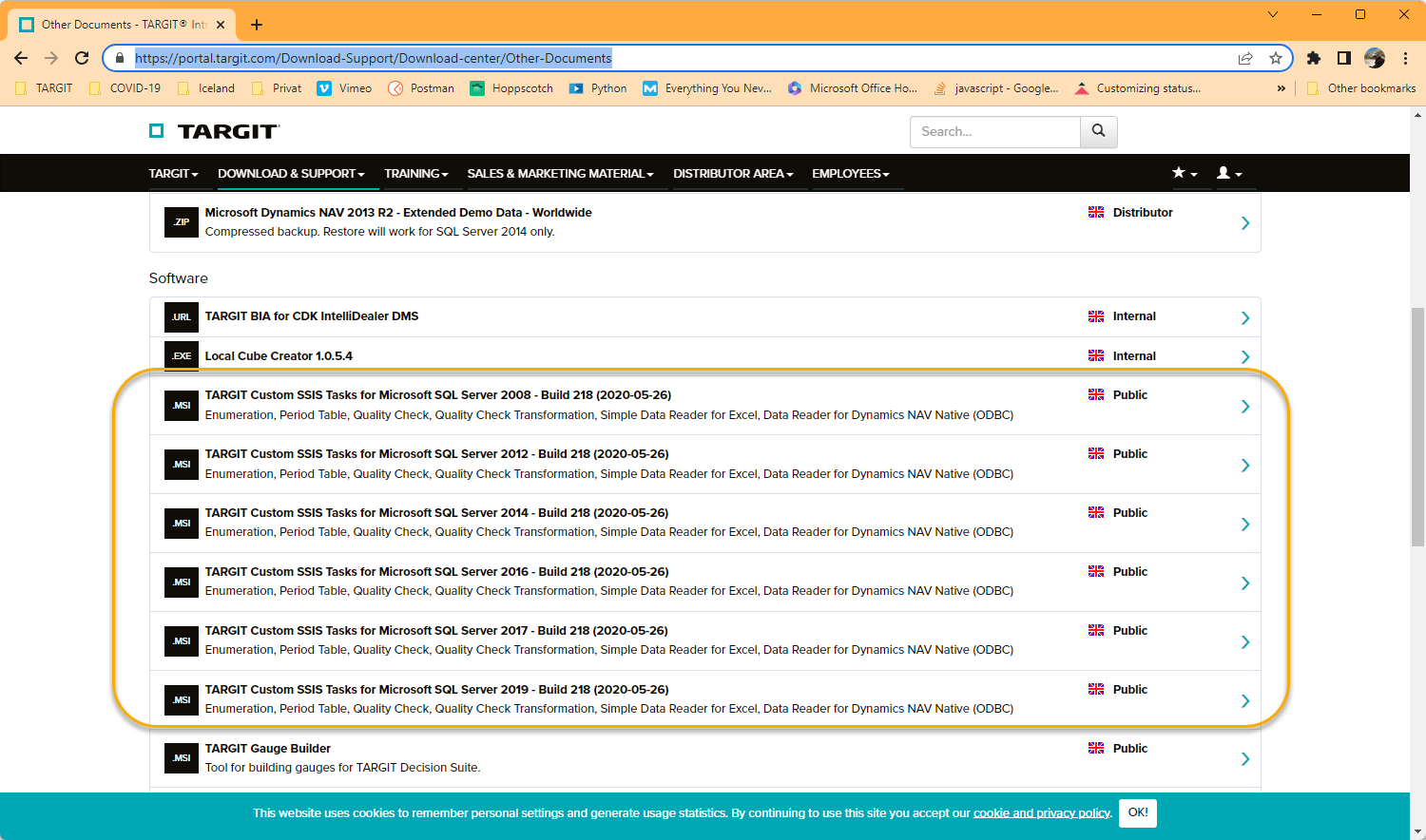Click the TARGIT logo in header

[x=215, y=131]
